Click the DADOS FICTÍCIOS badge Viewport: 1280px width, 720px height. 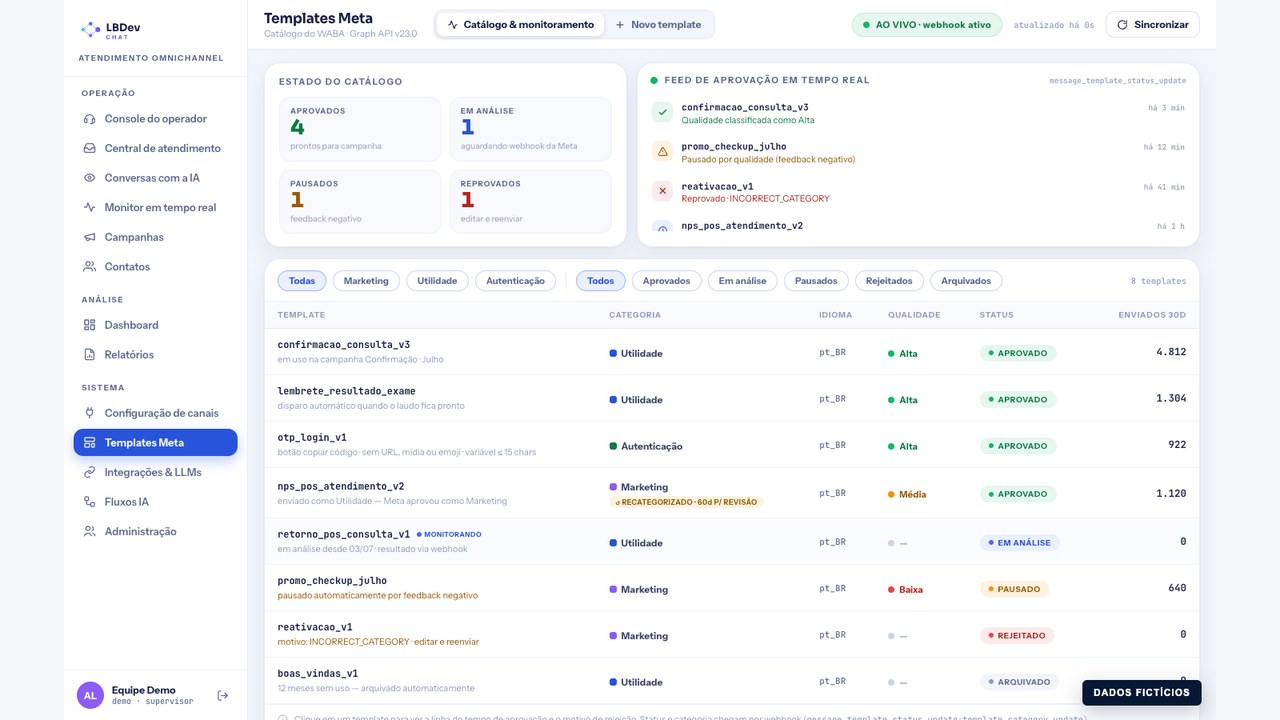(x=1141, y=692)
